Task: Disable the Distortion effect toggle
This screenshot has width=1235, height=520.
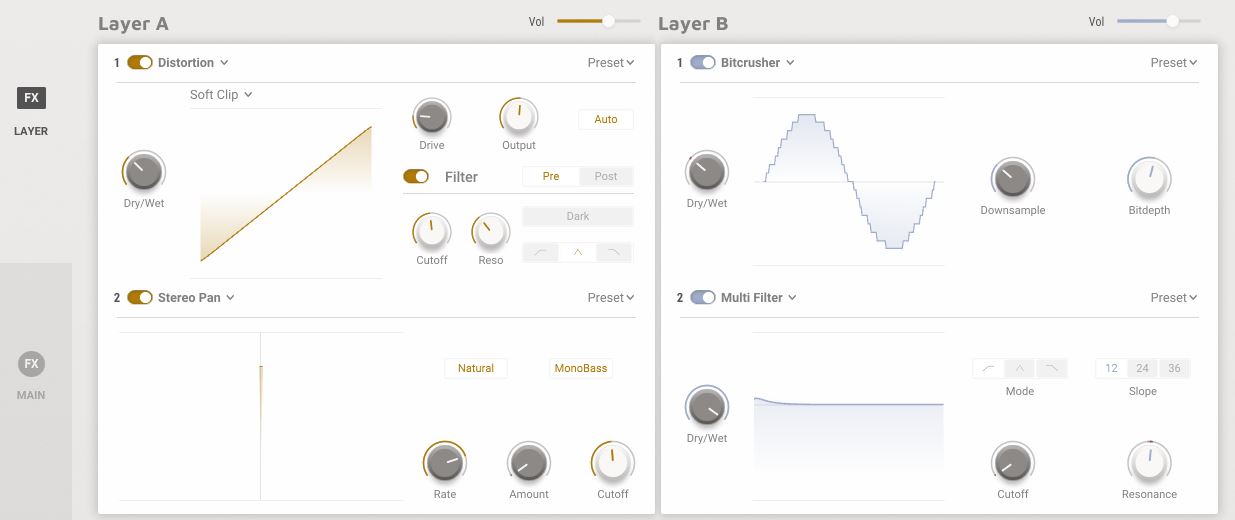Action: click(x=139, y=63)
